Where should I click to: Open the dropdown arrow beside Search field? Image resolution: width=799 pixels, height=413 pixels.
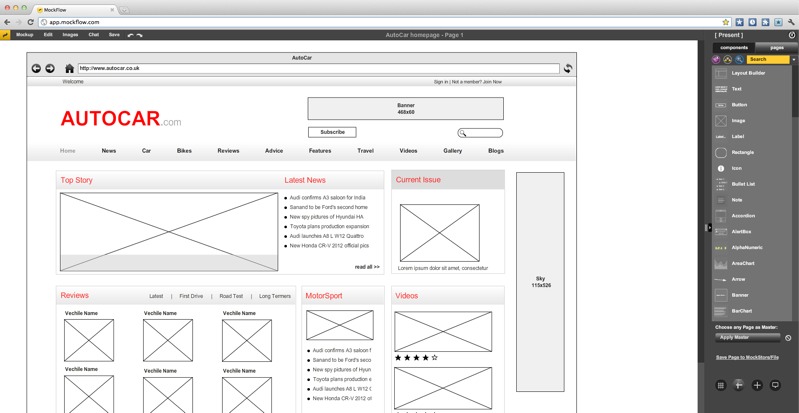(x=793, y=60)
